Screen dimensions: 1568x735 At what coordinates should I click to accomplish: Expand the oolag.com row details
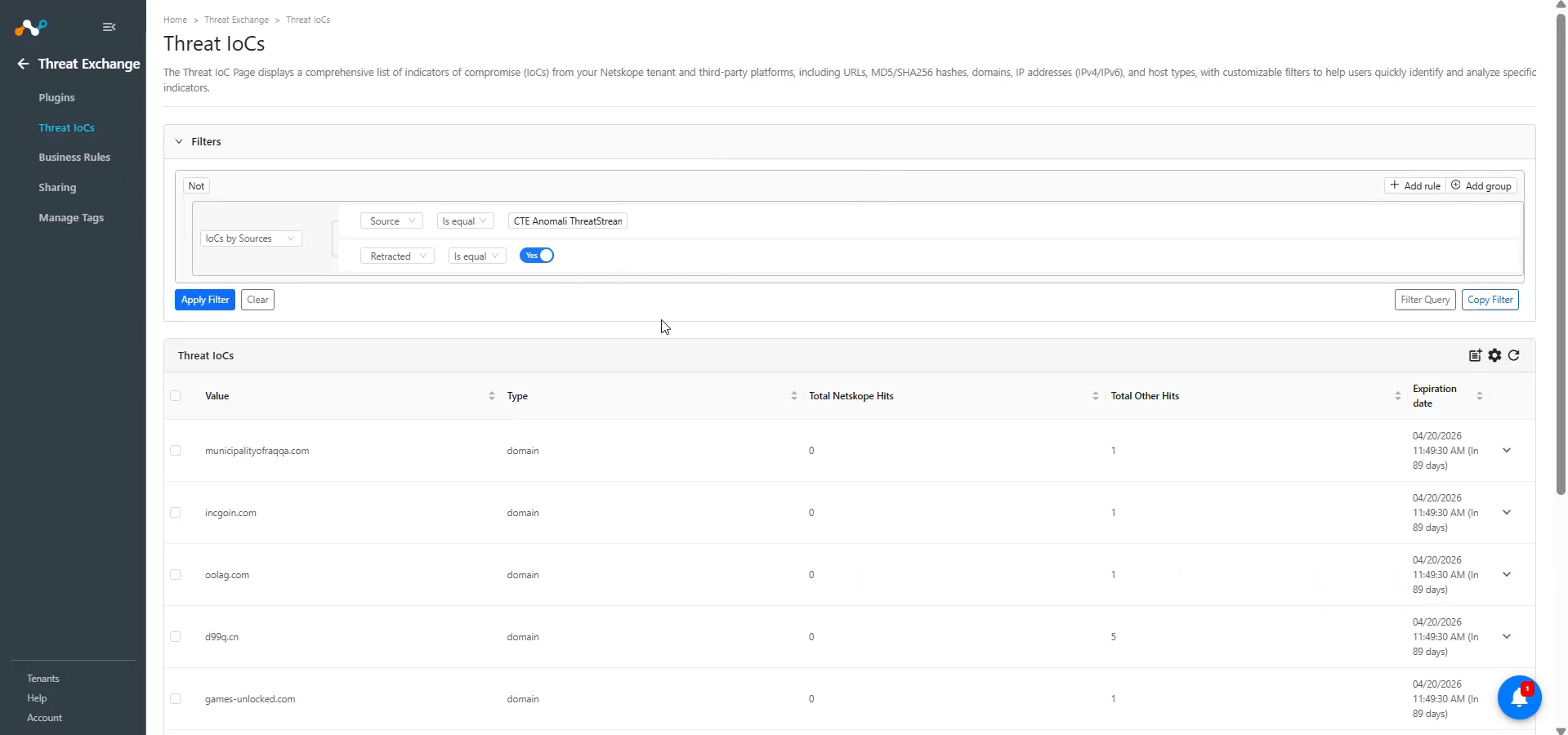1507,575
